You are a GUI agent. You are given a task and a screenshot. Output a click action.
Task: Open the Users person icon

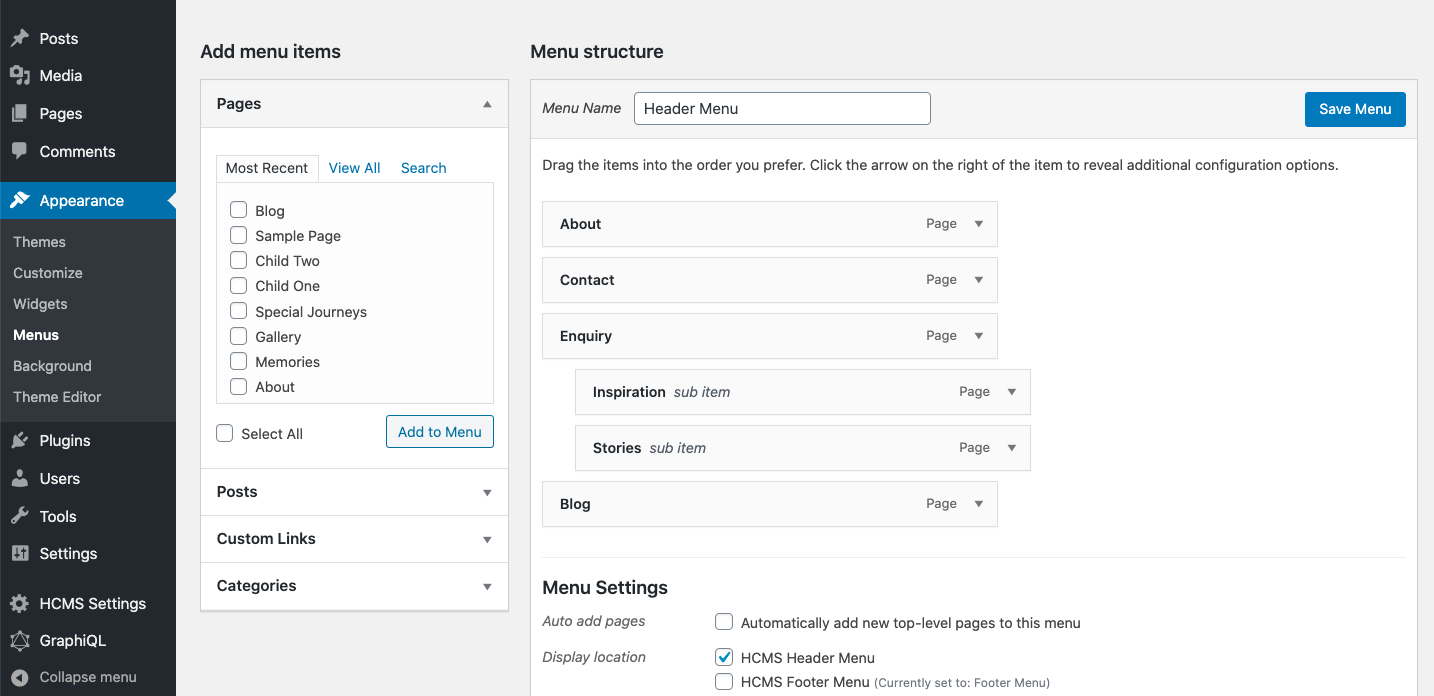pos(19,479)
